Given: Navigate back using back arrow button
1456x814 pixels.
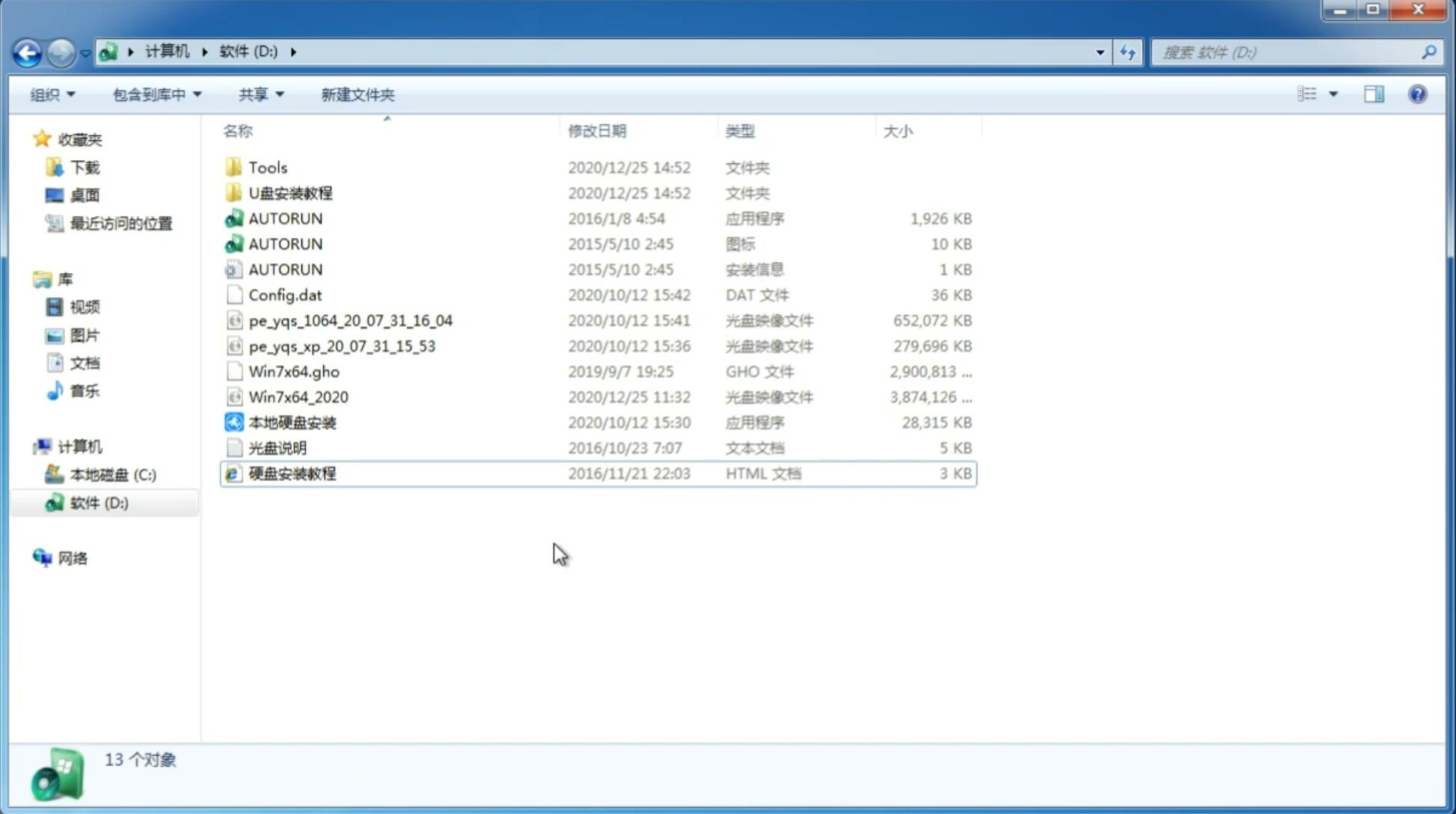Looking at the screenshot, I should coord(27,51).
